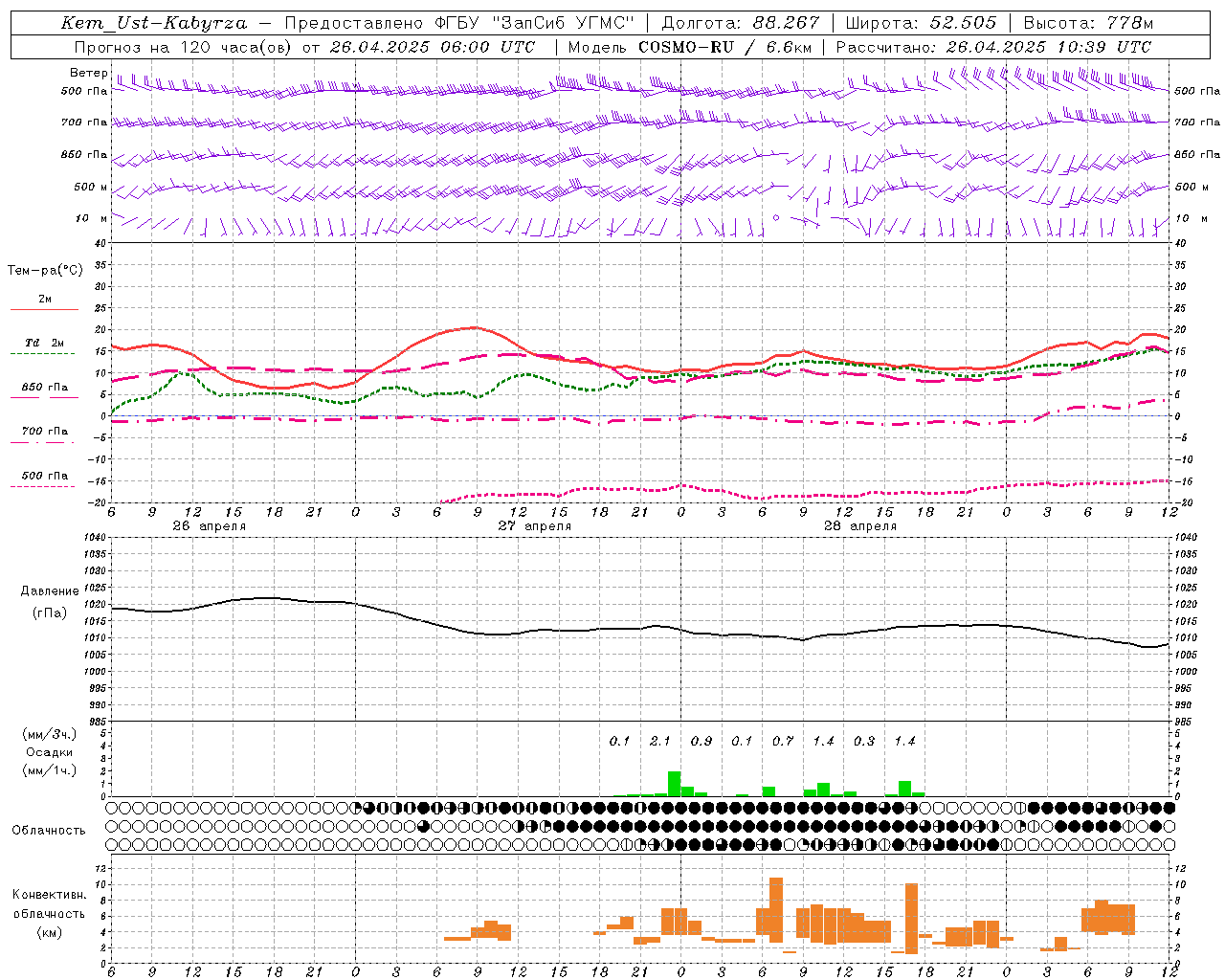
Task: Click the 27 апреля date label
Action: pos(534,526)
